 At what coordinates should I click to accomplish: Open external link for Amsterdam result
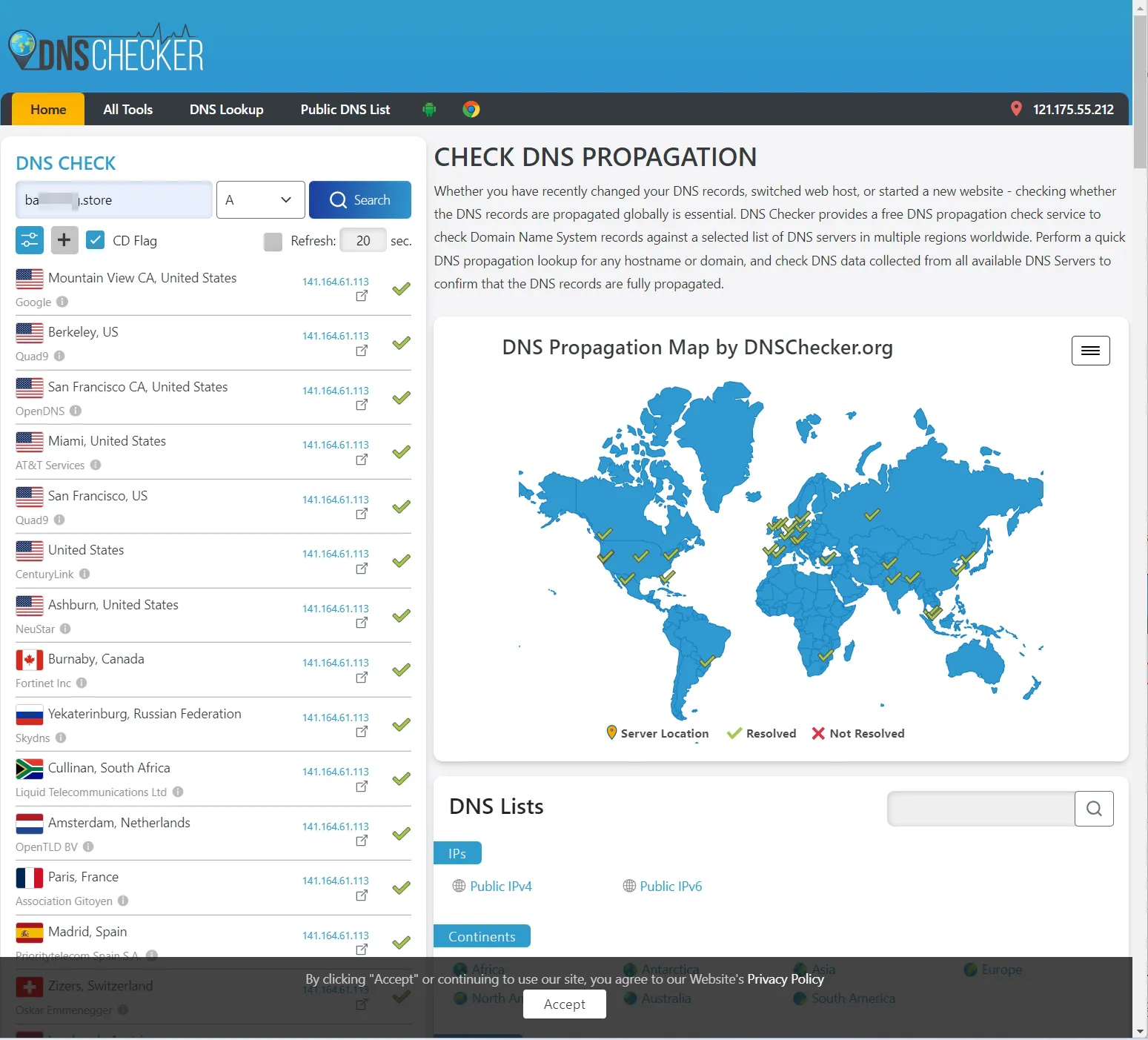(362, 841)
